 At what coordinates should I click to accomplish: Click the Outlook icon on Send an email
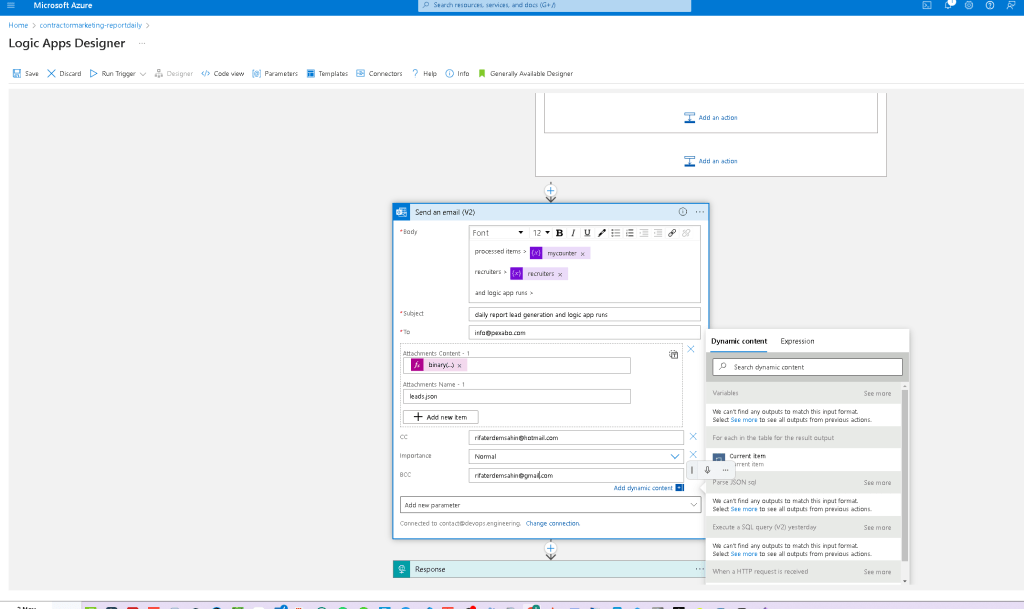pos(402,212)
